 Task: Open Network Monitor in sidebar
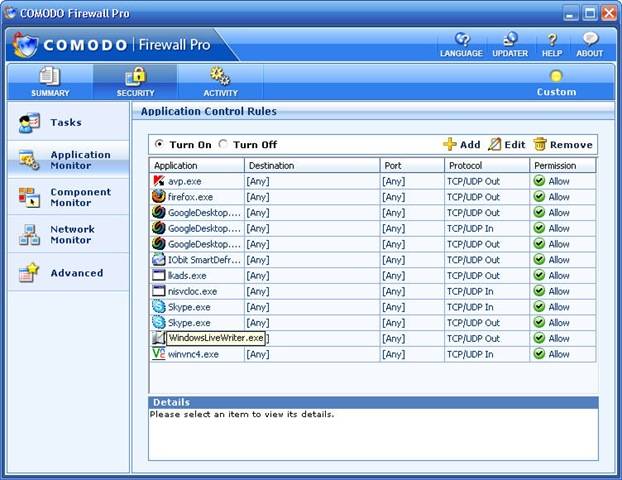[x=68, y=234]
